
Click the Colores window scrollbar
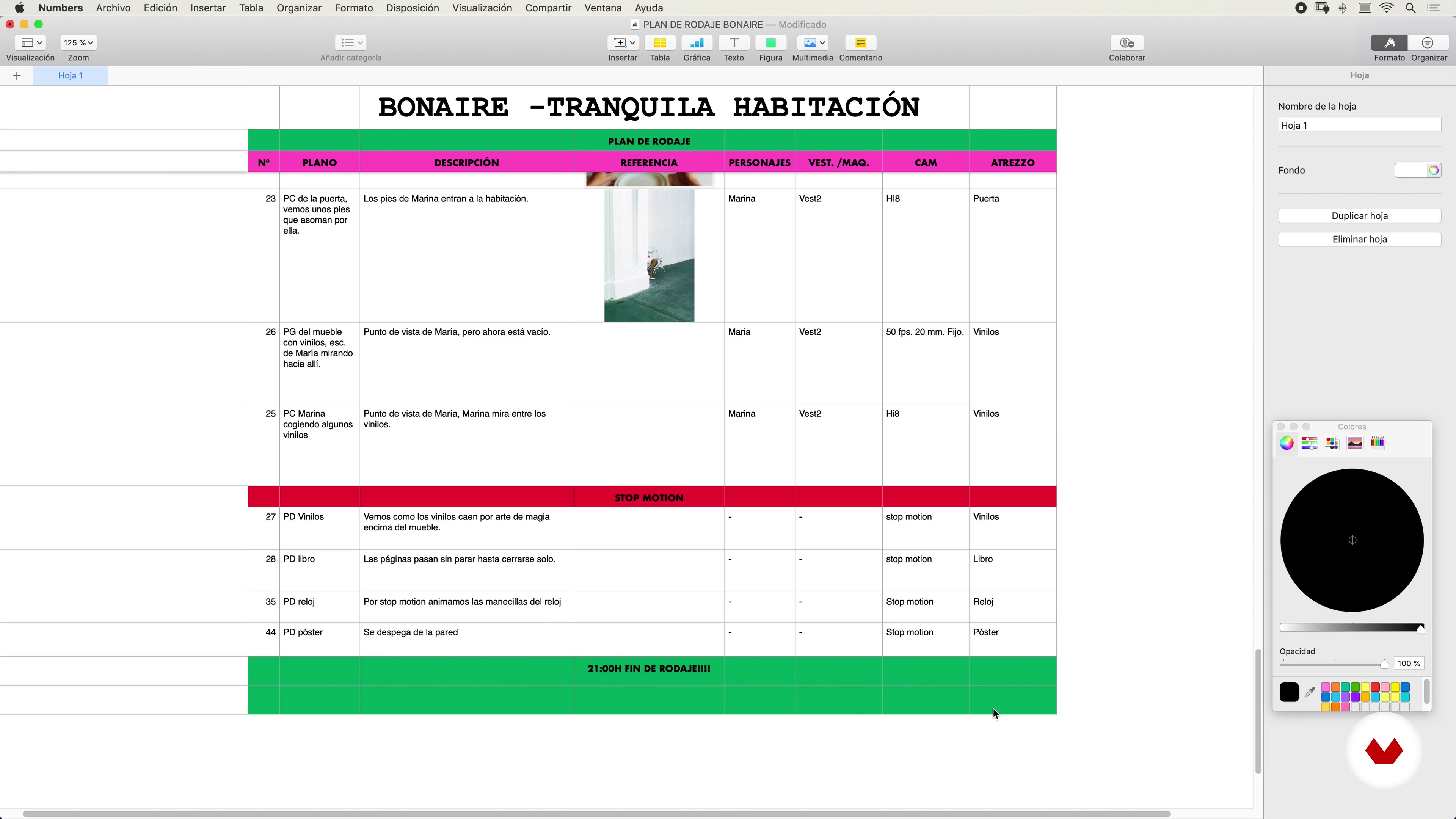click(1426, 692)
